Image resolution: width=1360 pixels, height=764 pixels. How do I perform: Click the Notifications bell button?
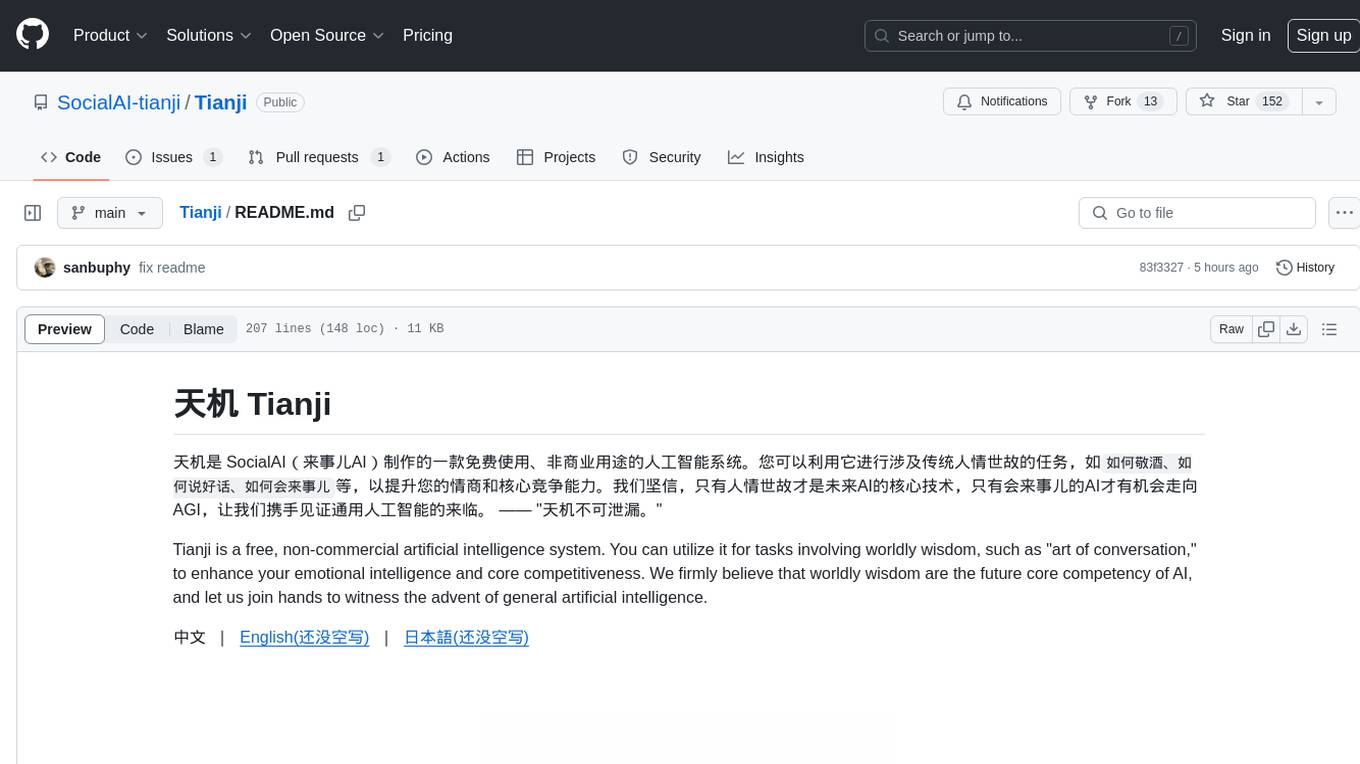[x=1002, y=102]
